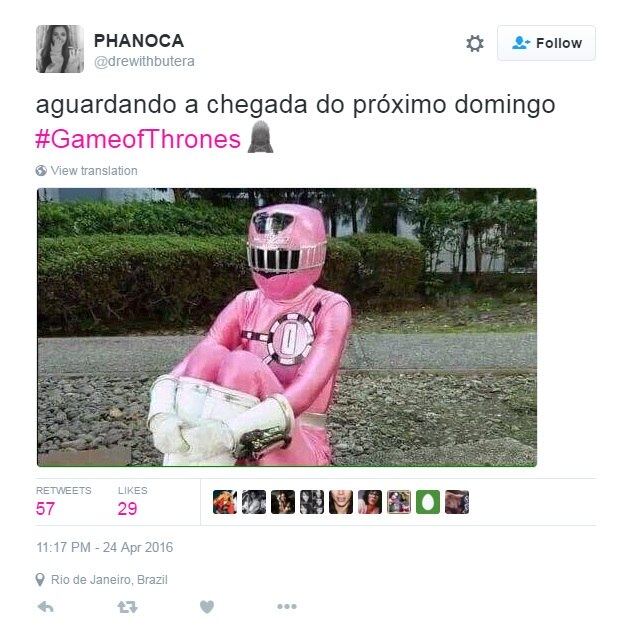Like the tweet with heart icon

pos(207,607)
